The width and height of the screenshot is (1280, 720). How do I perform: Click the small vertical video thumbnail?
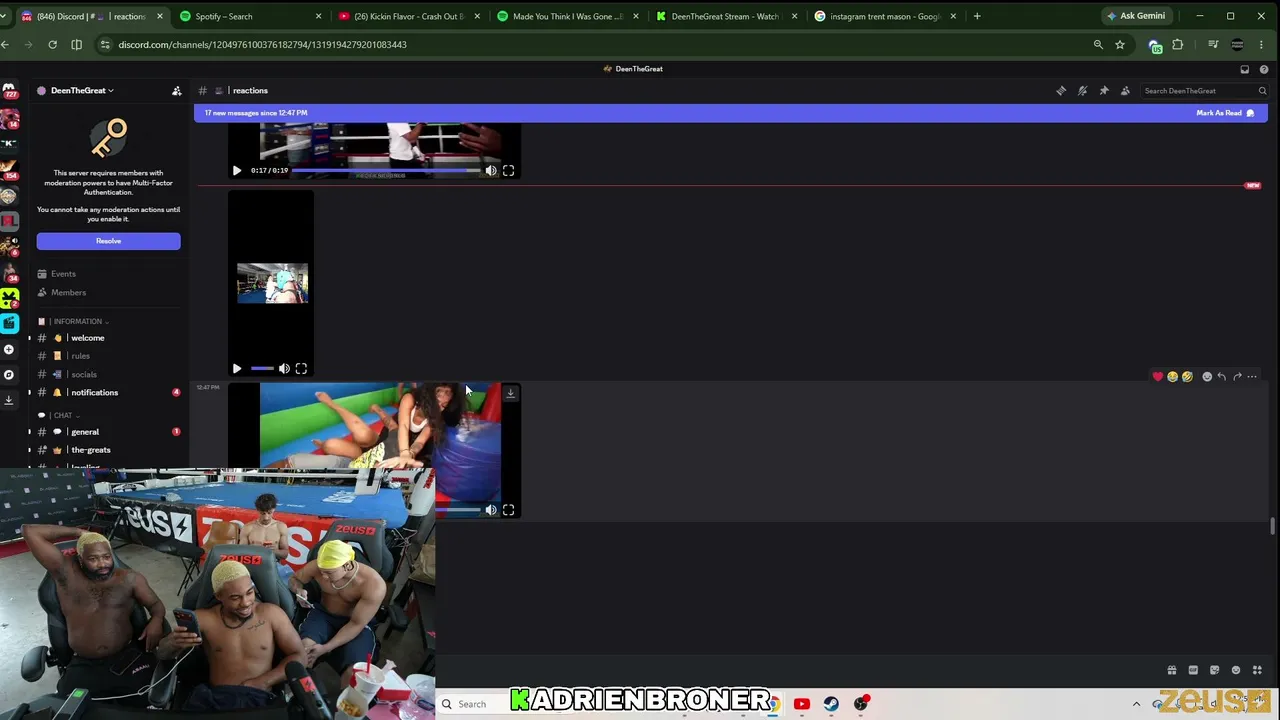click(272, 283)
